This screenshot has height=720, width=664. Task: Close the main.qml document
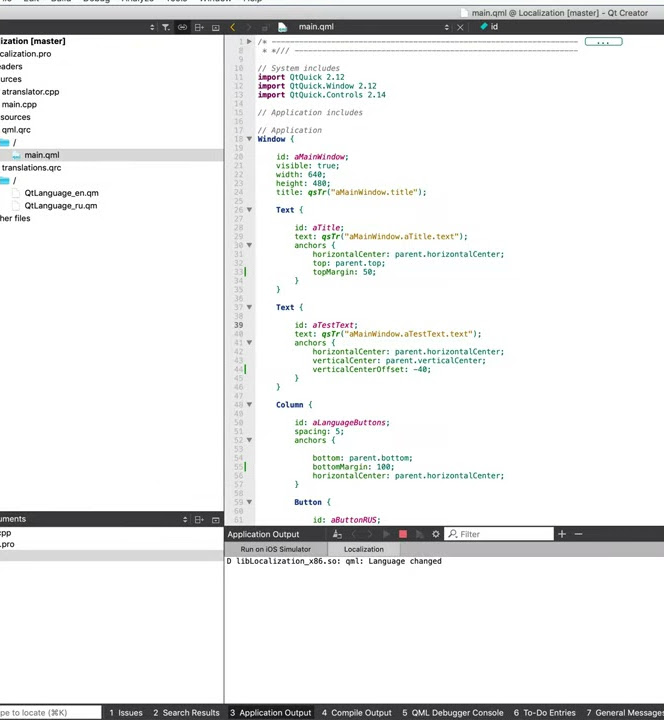point(460,28)
